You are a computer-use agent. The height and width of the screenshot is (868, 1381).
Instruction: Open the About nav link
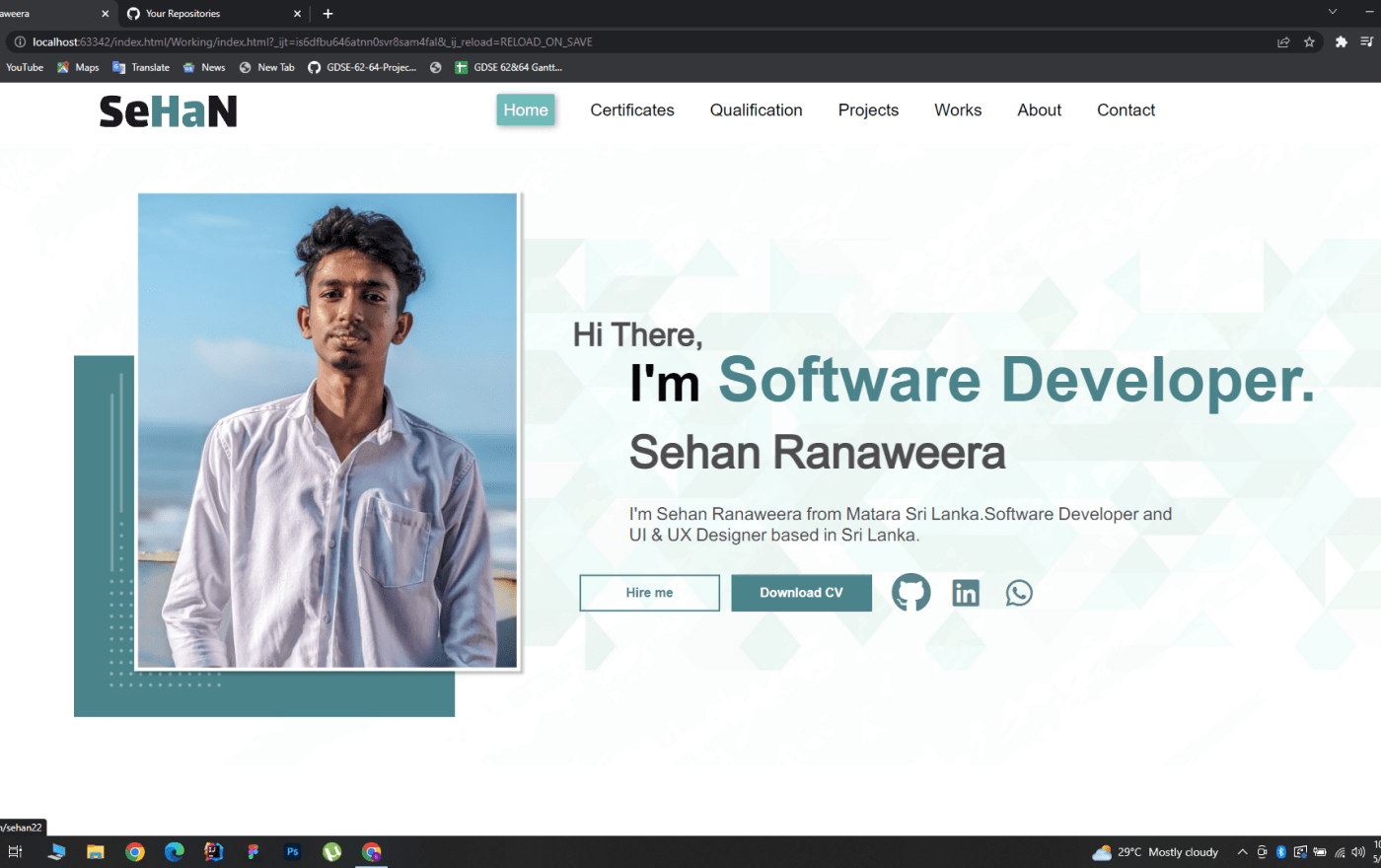tap(1040, 110)
